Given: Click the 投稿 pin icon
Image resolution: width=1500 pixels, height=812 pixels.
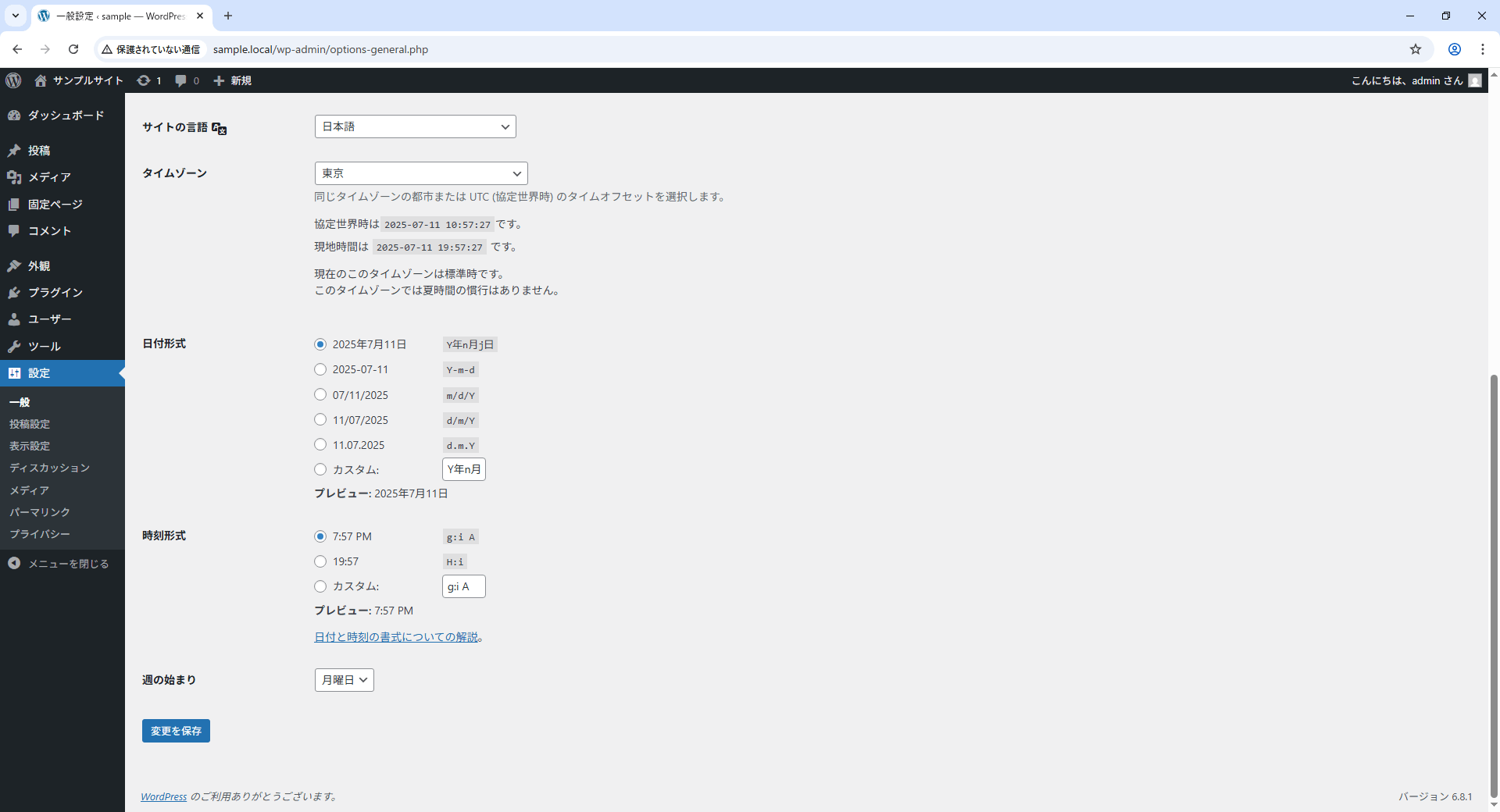Looking at the screenshot, I should click(14, 151).
